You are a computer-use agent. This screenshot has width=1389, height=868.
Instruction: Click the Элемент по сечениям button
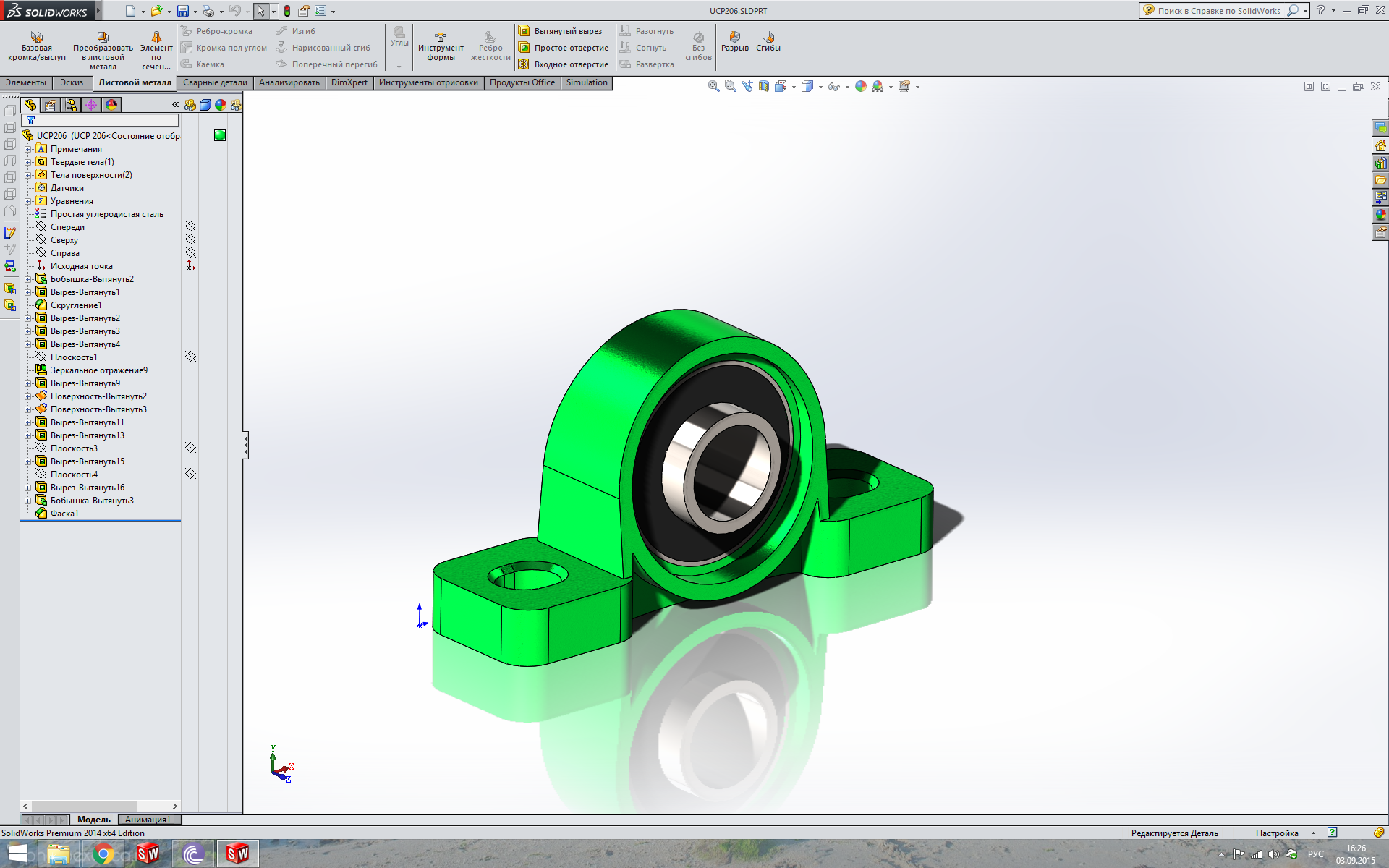point(156,51)
